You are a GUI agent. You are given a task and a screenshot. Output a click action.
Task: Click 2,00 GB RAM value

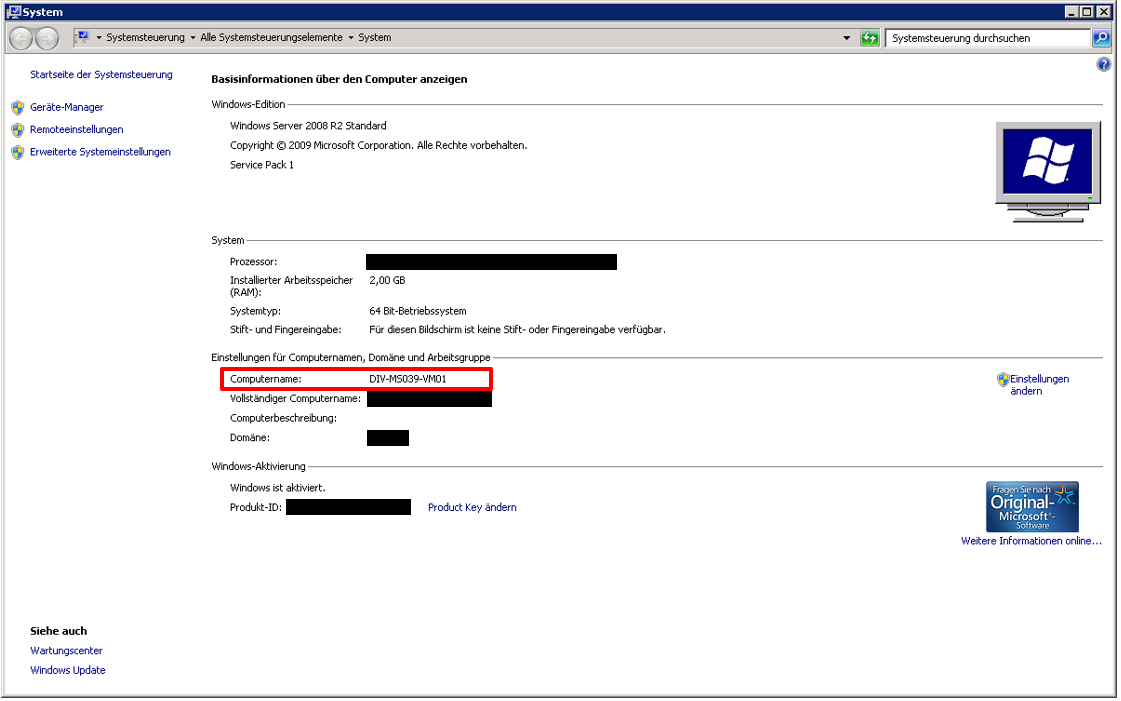click(x=387, y=281)
